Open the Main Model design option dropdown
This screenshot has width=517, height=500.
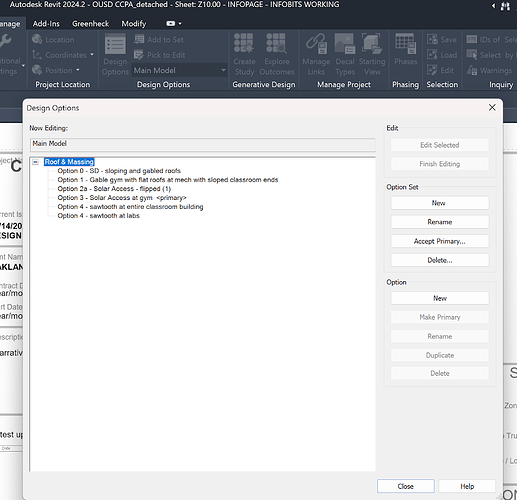[179, 70]
